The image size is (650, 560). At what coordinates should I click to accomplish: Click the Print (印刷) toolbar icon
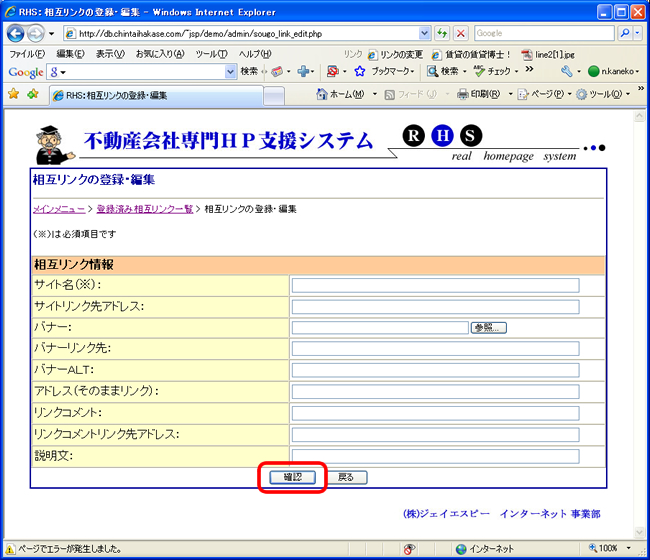click(x=463, y=94)
